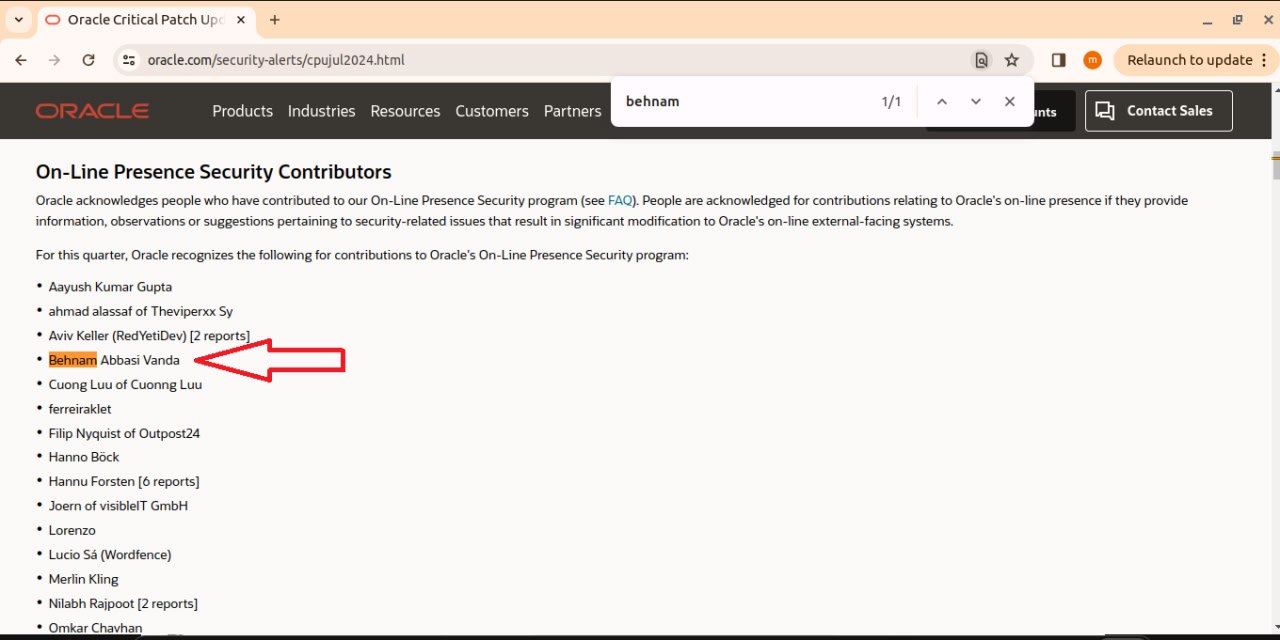The height and width of the screenshot is (640, 1280).
Task: Close the Oracle Critical Patch tab
Action: pos(241,20)
